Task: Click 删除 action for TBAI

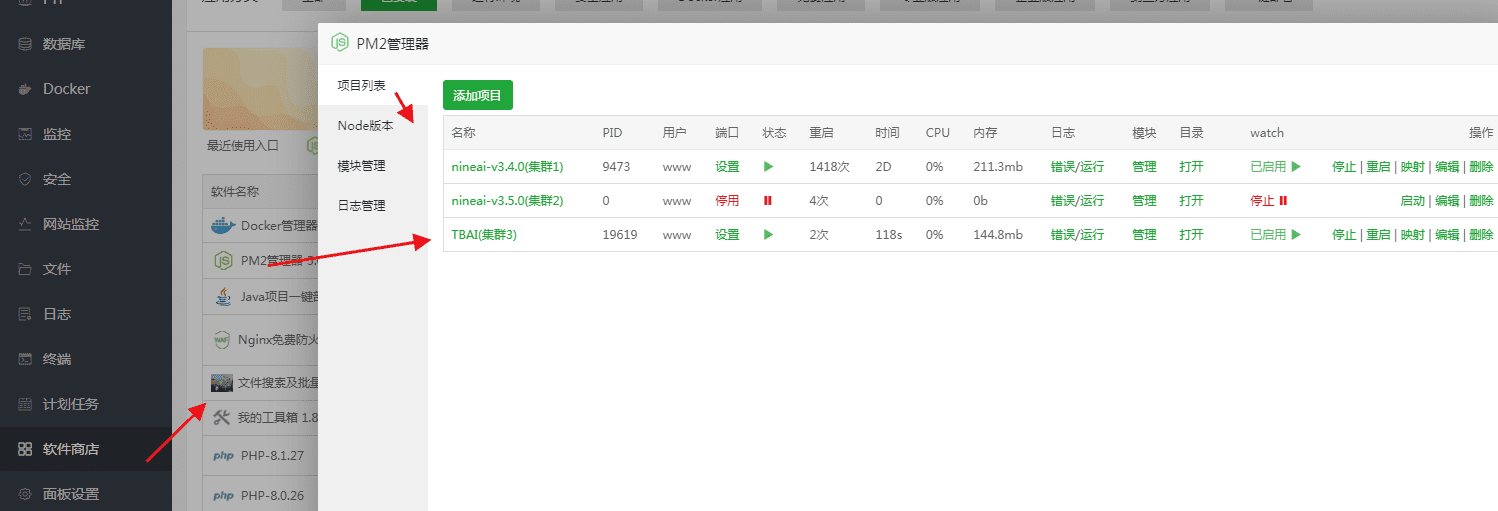Action: tap(1481, 235)
